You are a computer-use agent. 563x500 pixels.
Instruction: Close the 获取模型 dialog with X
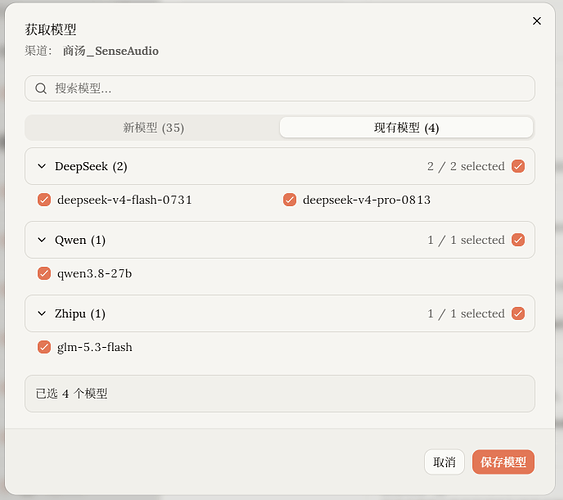(x=536, y=21)
